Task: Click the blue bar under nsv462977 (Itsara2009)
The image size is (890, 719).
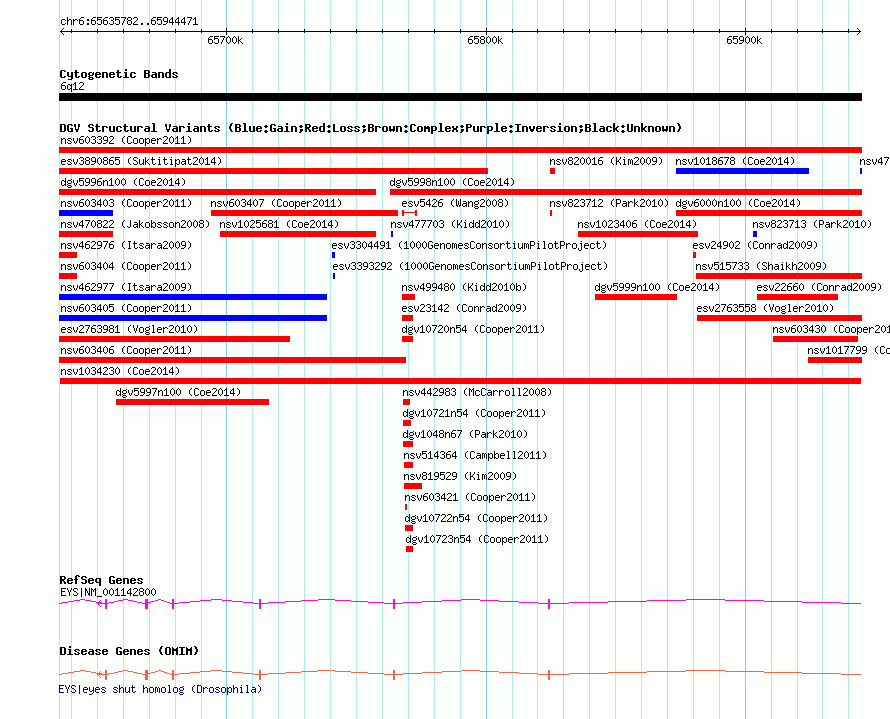Action: [x=193, y=297]
